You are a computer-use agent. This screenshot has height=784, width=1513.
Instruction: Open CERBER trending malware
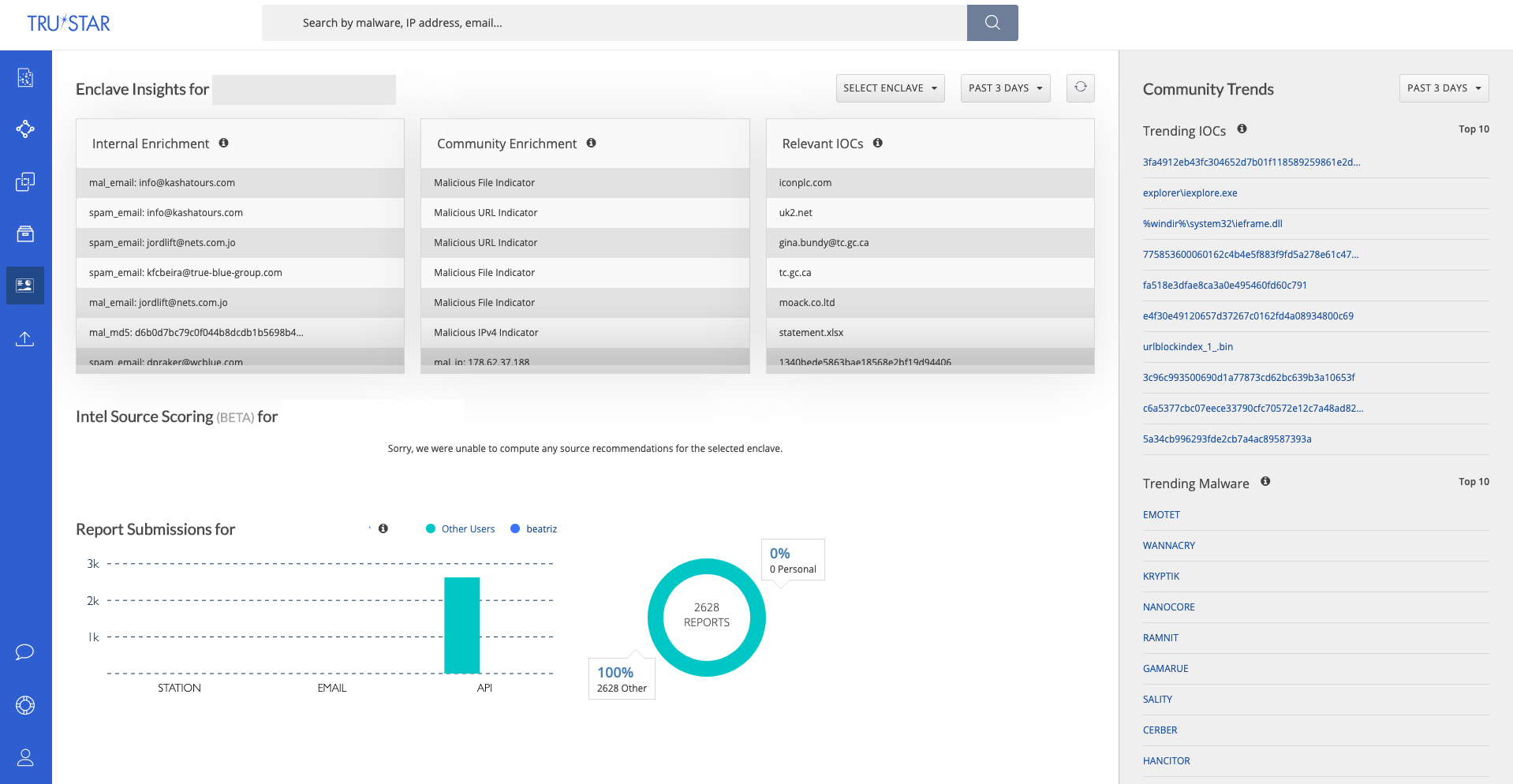click(x=1160, y=730)
